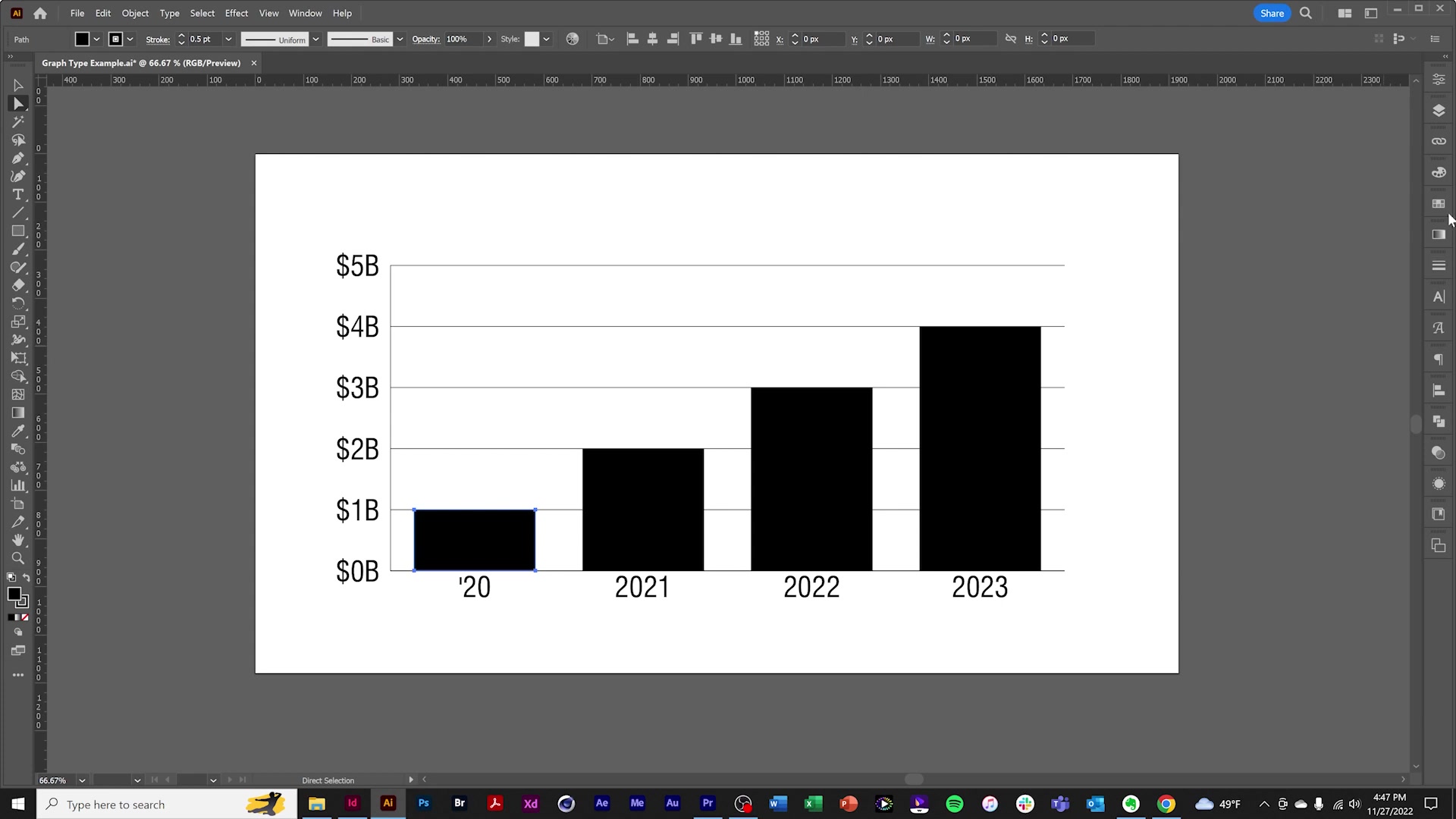Expand the brush definition dropdown
The image size is (1456, 819).
(x=400, y=39)
